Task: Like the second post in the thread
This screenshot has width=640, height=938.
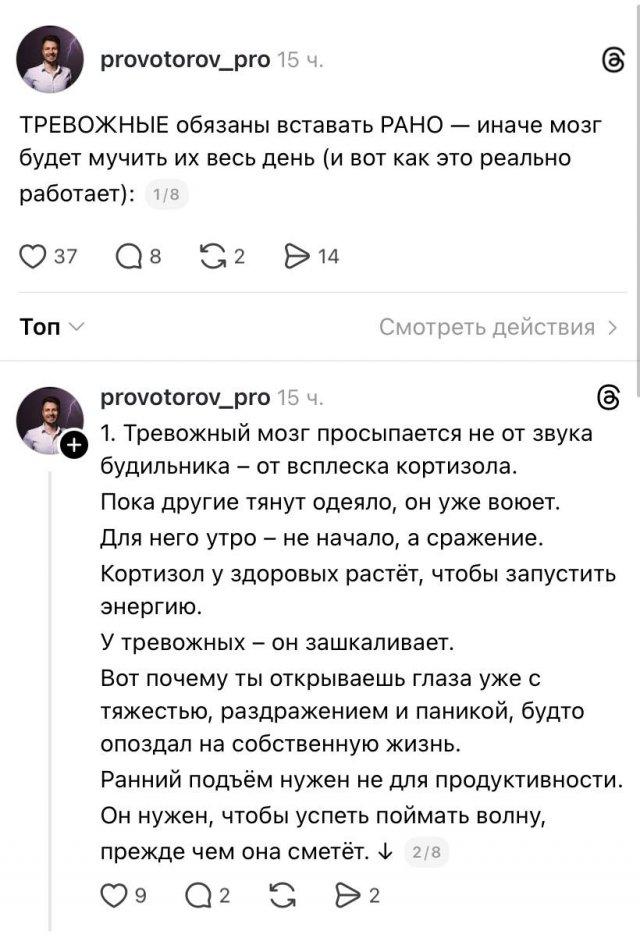Action: click(112, 897)
